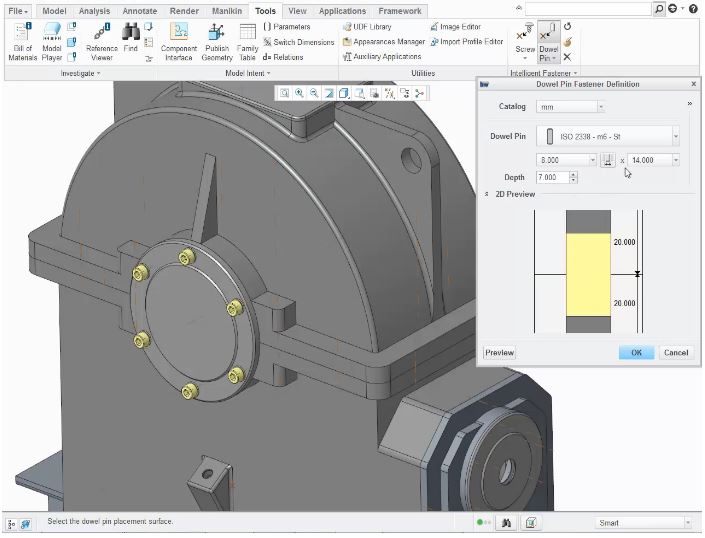The image size is (705, 538).
Task: Collapse the 2D Preview section
Action: [x=487, y=194]
